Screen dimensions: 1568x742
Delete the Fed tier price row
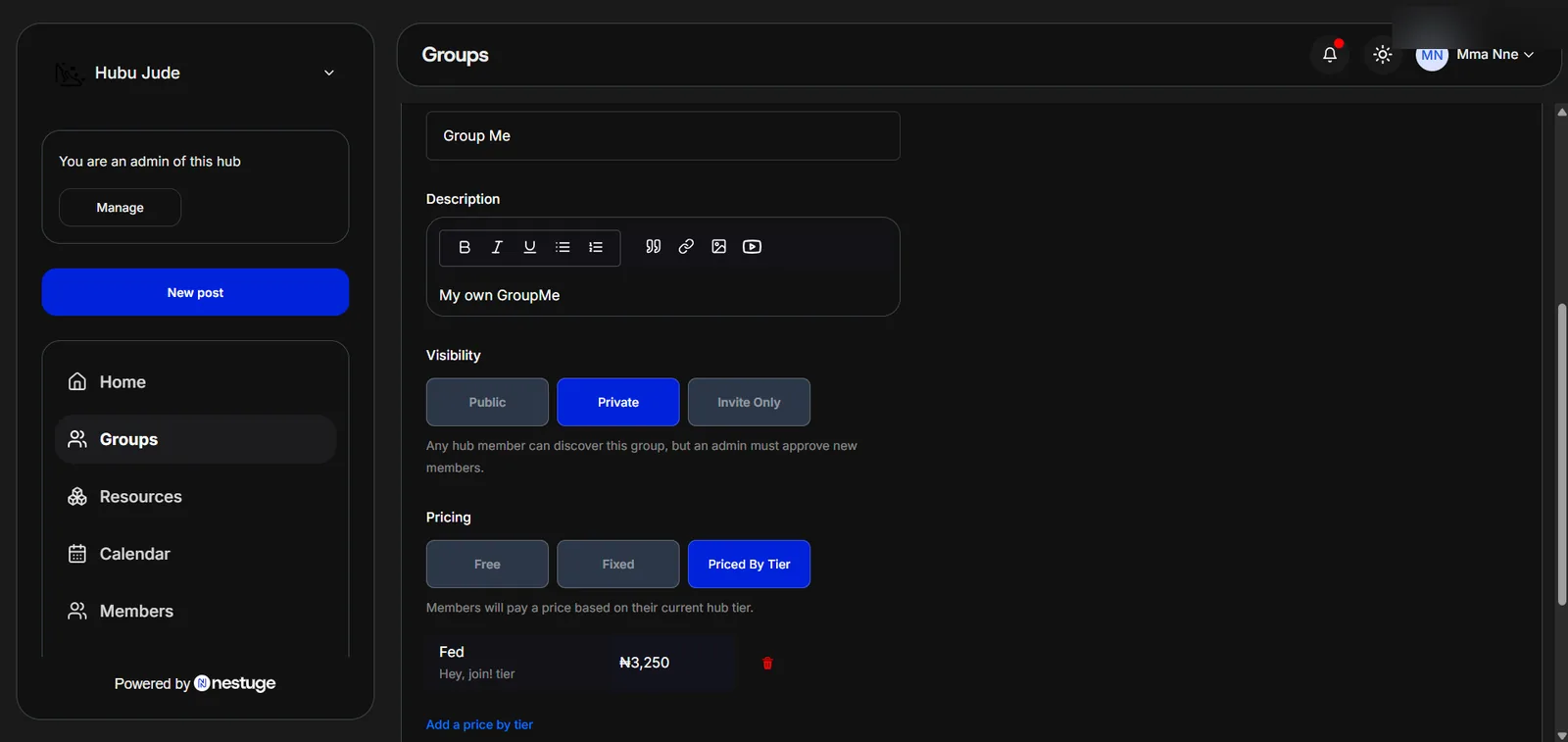(767, 664)
